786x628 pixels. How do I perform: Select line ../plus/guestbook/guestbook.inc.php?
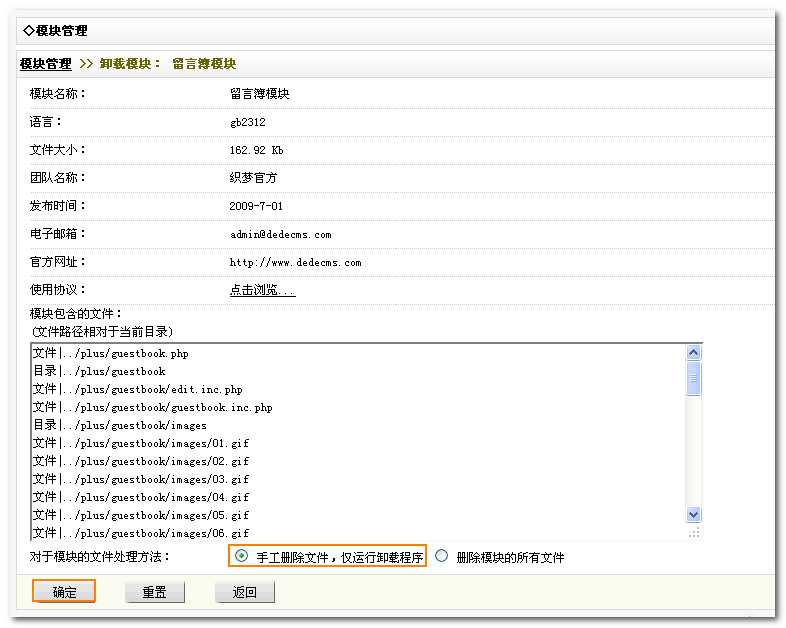[x=152, y=407]
